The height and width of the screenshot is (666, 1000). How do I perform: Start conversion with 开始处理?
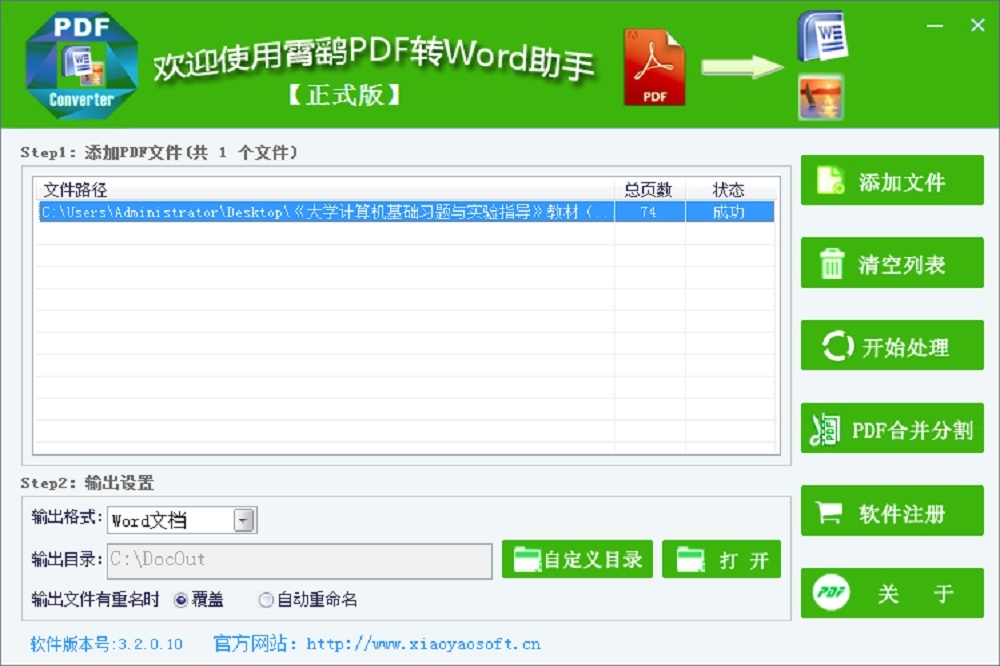pos(892,347)
